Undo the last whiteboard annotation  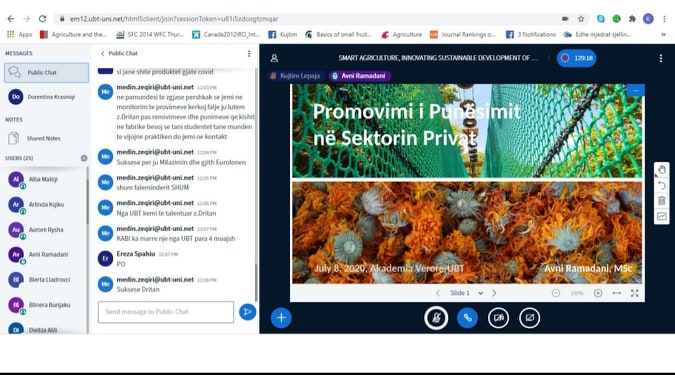(x=662, y=185)
